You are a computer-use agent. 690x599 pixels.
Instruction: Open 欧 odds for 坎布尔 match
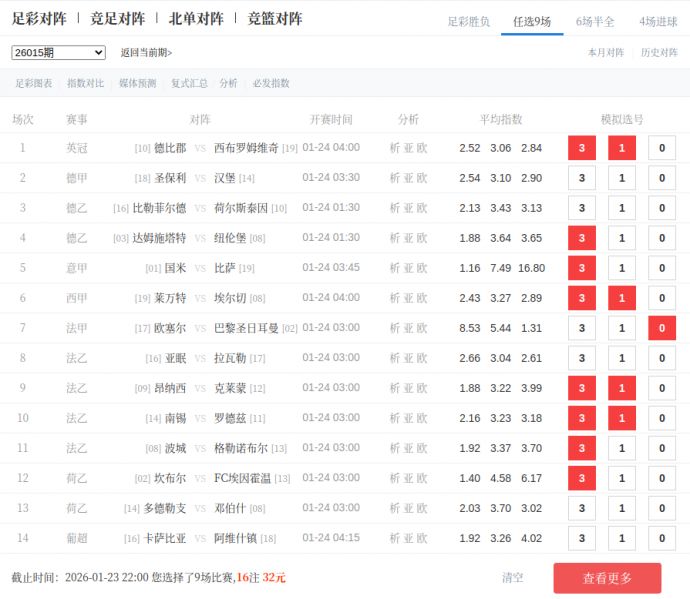coord(422,478)
